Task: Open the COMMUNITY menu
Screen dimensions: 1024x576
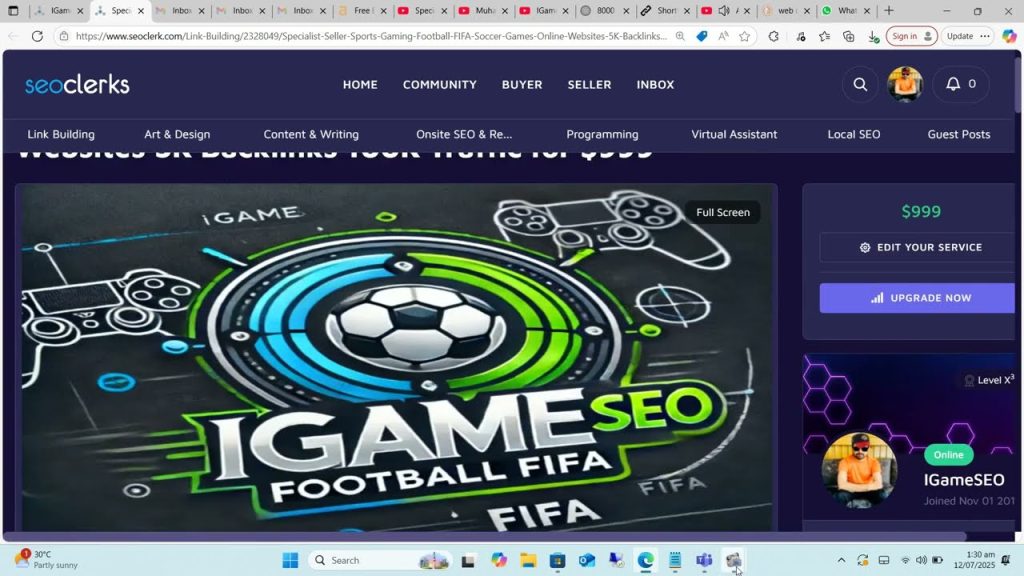Action: (x=440, y=84)
